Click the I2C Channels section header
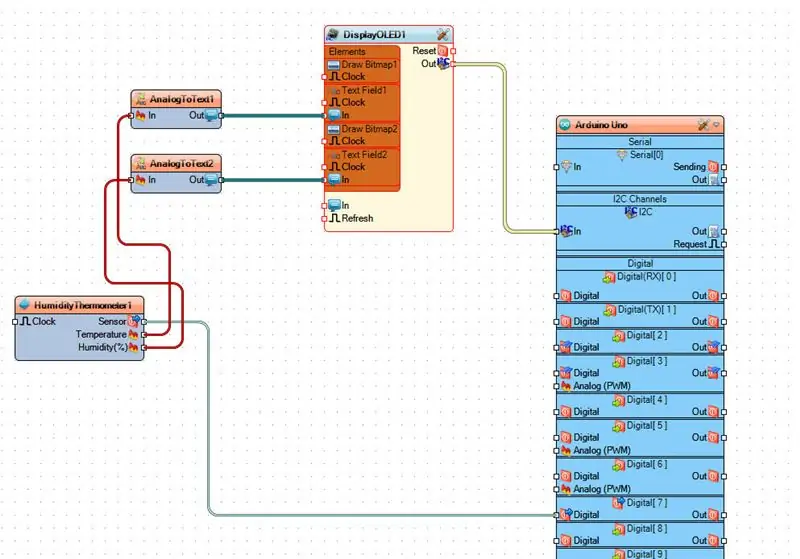The height and width of the screenshot is (559, 800). tap(640, 199)
